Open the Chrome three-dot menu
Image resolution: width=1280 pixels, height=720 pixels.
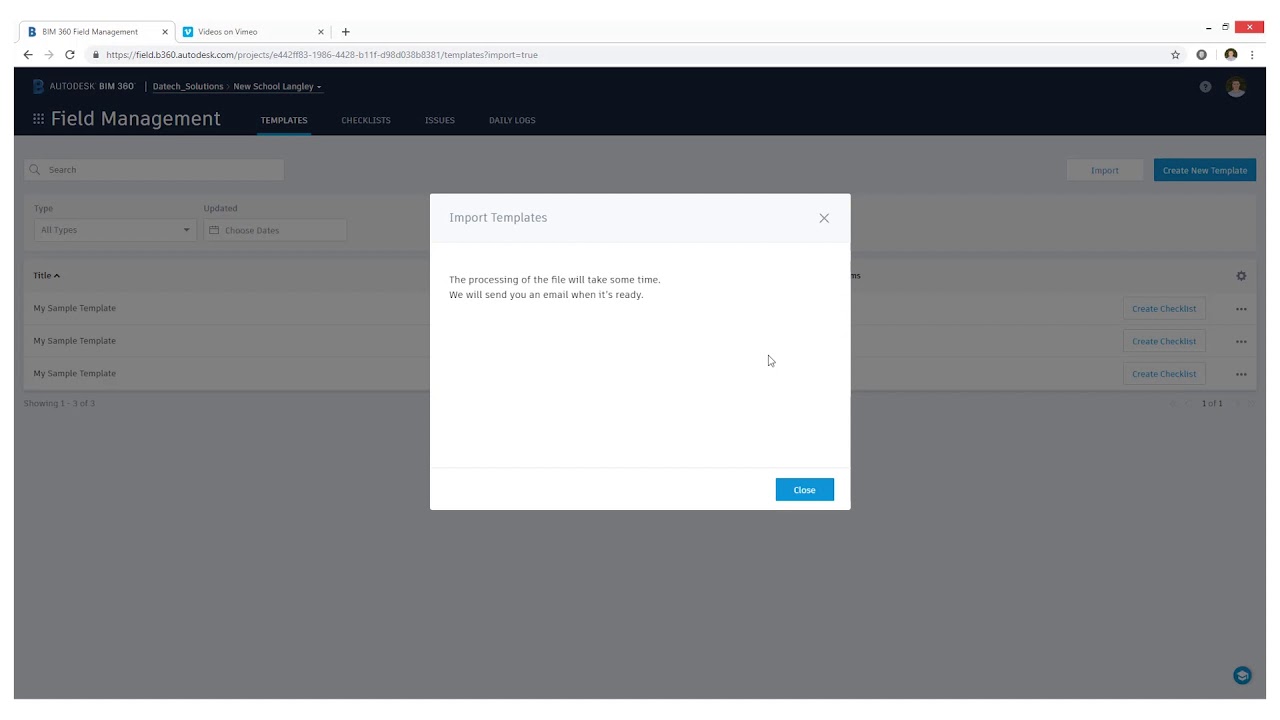pyautogui.click(x=1252, y=55)
